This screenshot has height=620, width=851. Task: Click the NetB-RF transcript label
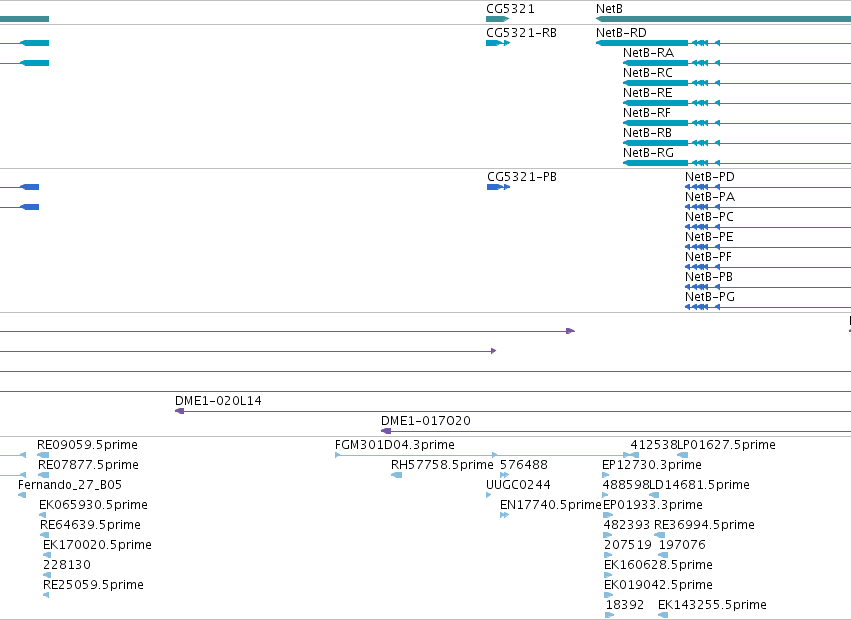[647, 113]
